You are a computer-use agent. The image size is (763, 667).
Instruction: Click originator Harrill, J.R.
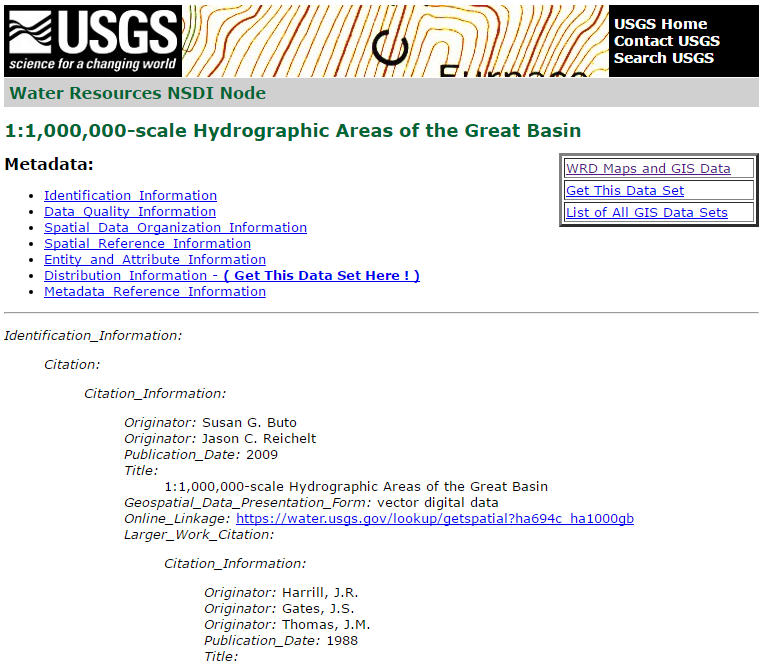pyautogui.click(x=320, y=593)
